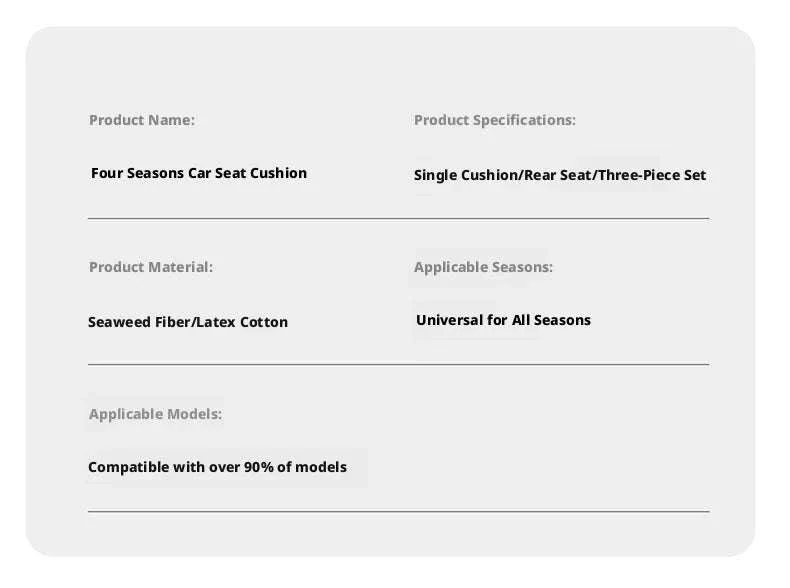This screenshot has height=588, width=790.
Task: Click the divider line below the Product Name row
Action: (399, 219)
